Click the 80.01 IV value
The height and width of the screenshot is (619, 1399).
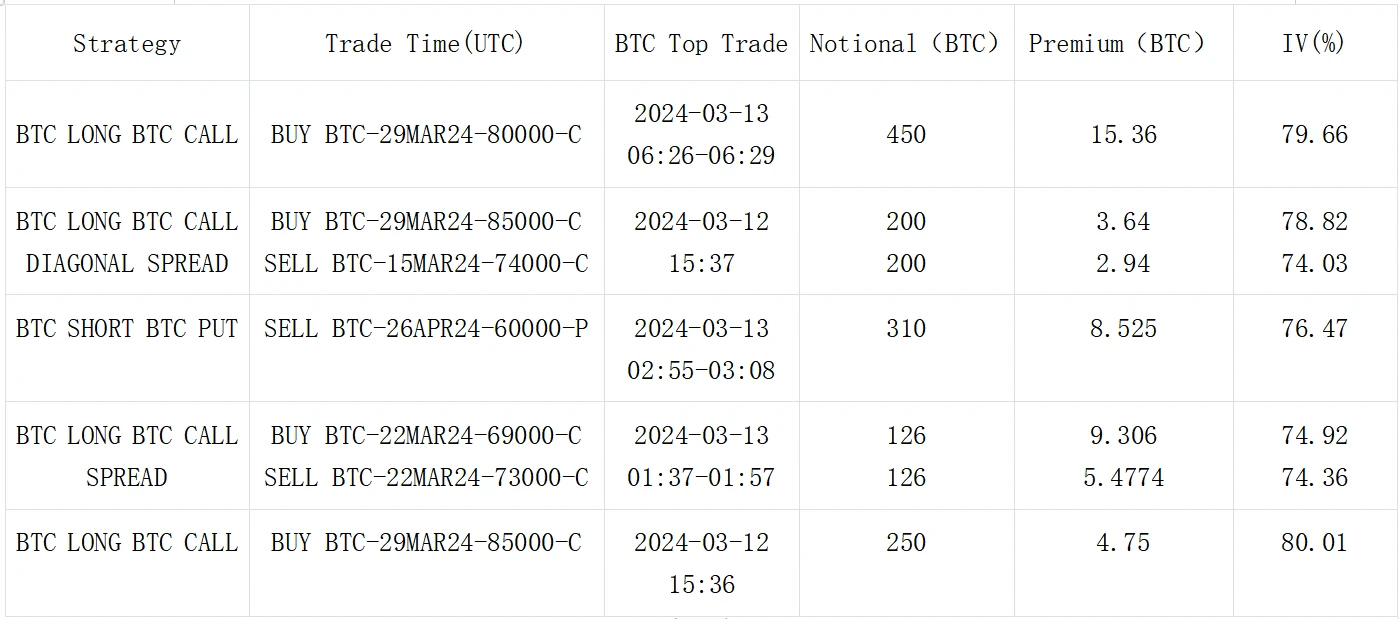click(x=1314, y=543)
